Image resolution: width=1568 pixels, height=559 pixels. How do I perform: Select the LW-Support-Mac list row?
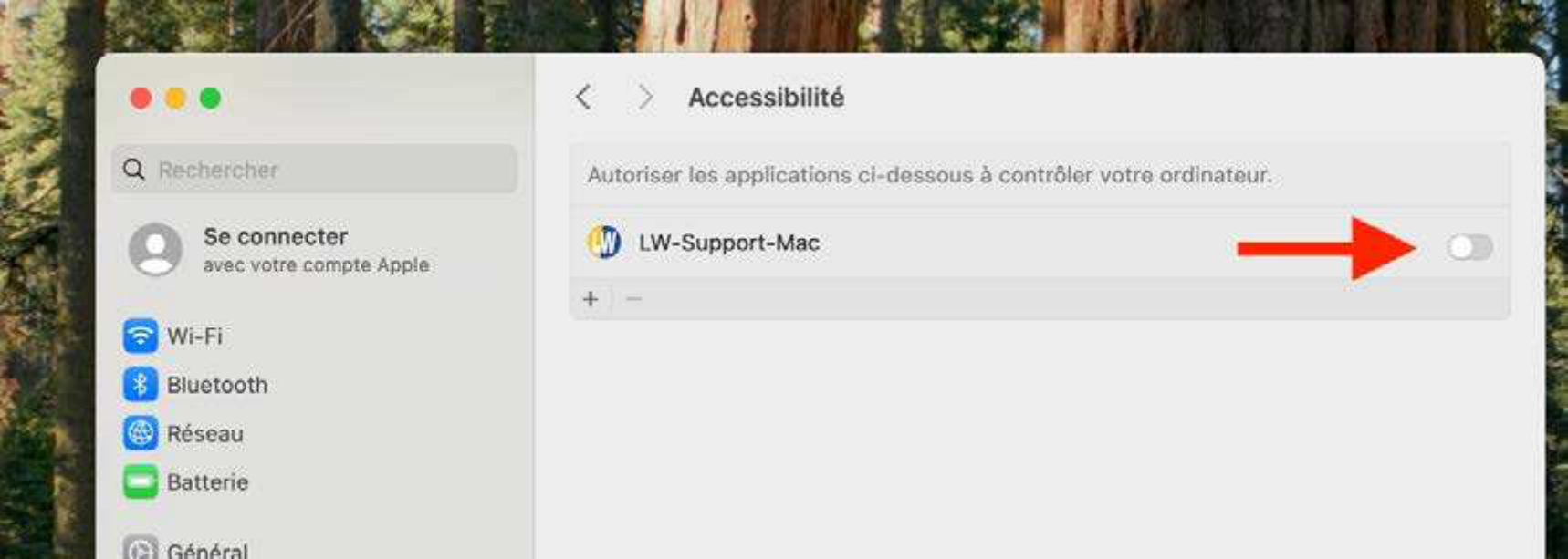pos(913,243)
